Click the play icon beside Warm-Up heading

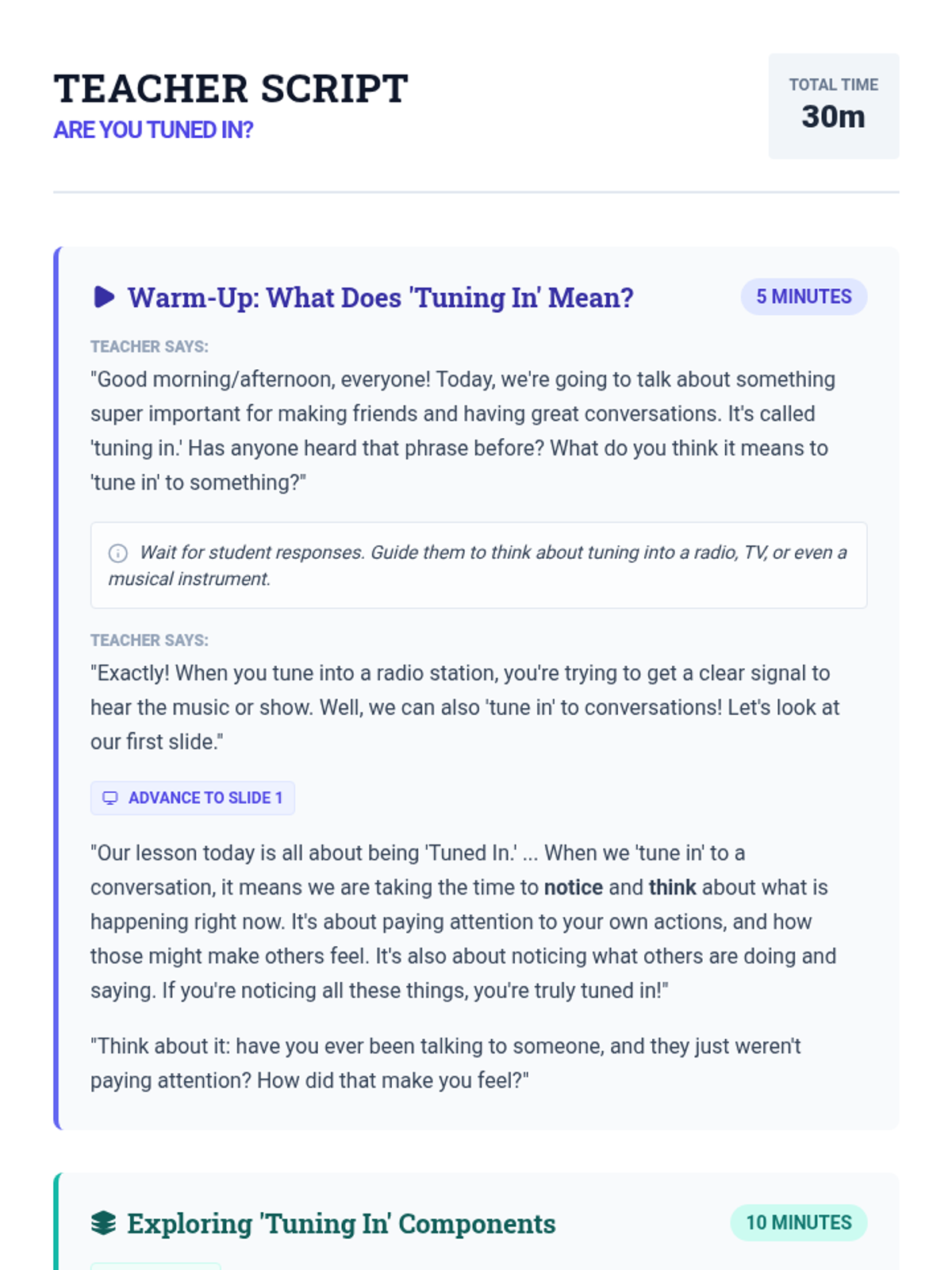(x=104, y=297)
